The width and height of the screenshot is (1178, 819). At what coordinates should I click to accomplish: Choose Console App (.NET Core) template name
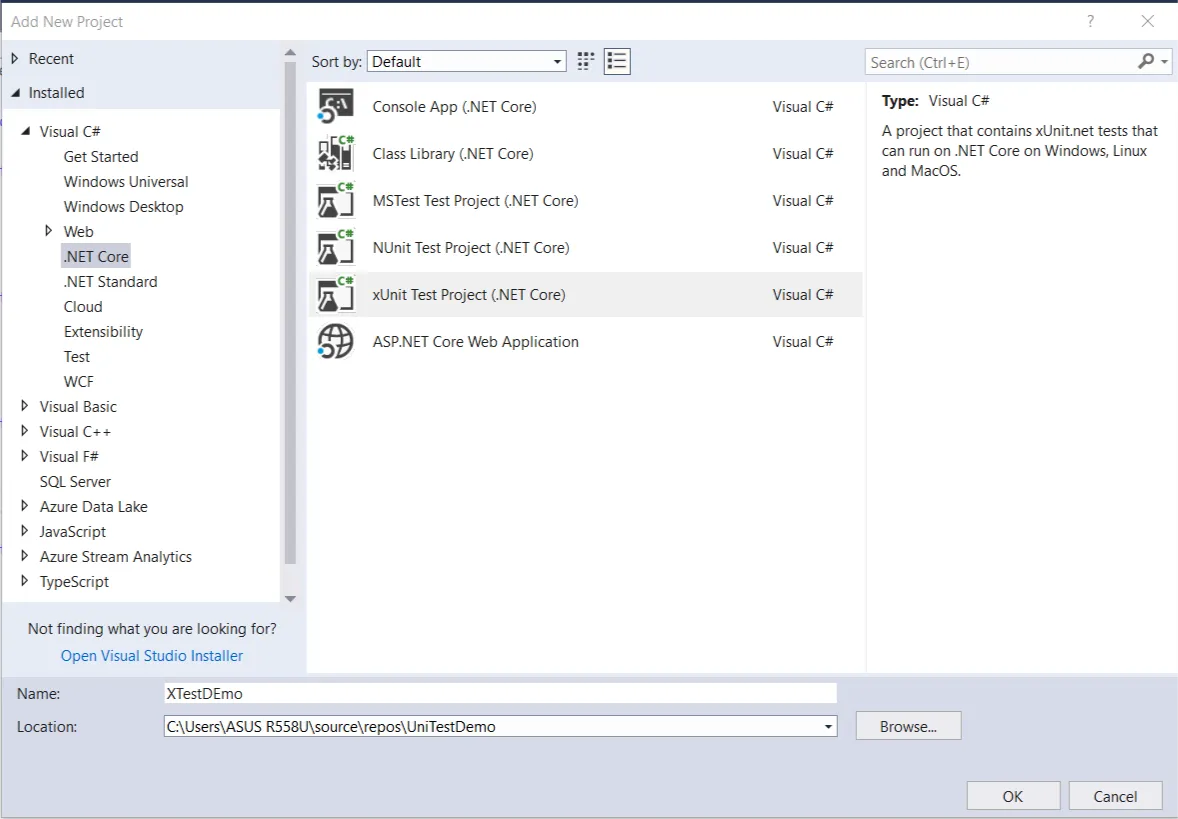455,107
